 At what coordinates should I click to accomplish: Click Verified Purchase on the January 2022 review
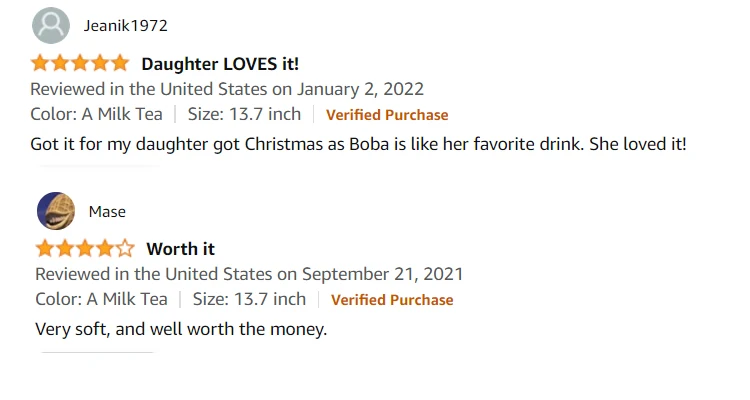tap(387, 115)
